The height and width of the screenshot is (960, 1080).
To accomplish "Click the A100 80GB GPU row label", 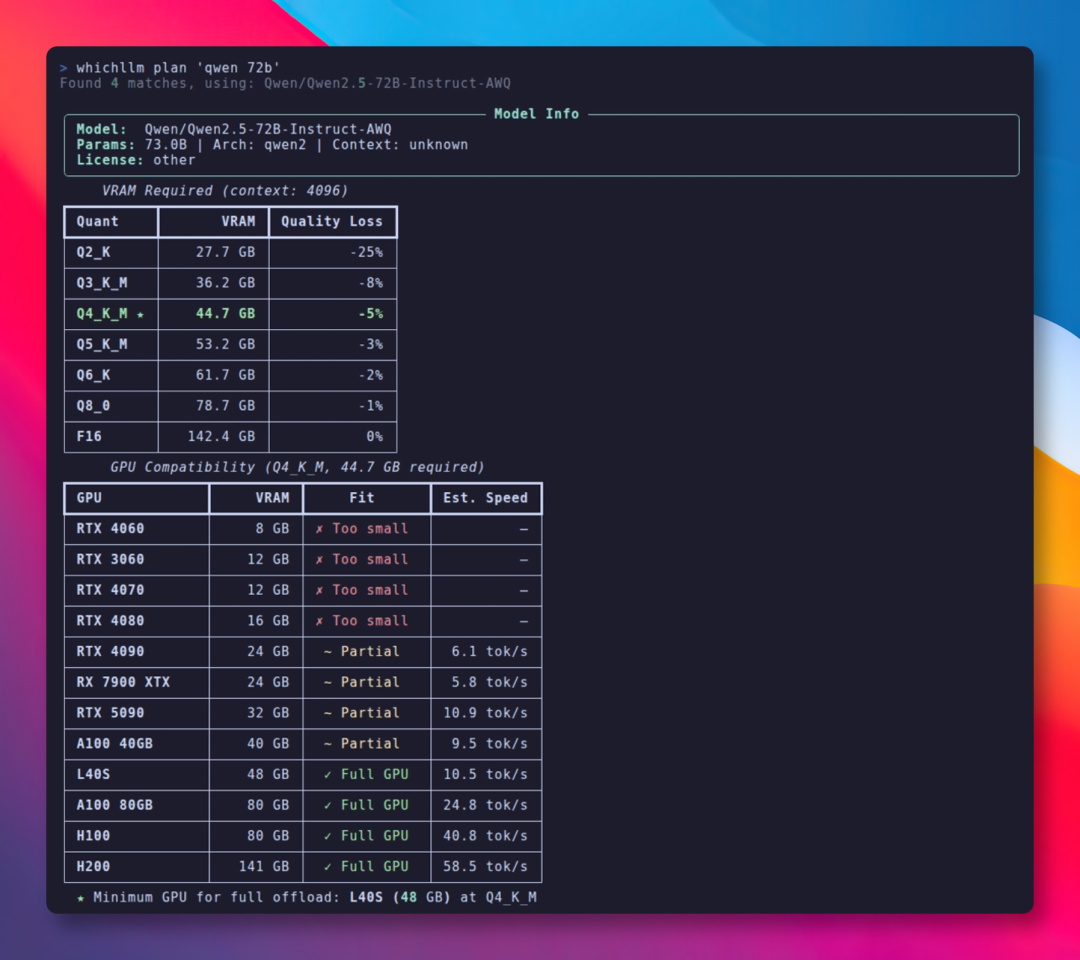I will [x=114, y=805].
